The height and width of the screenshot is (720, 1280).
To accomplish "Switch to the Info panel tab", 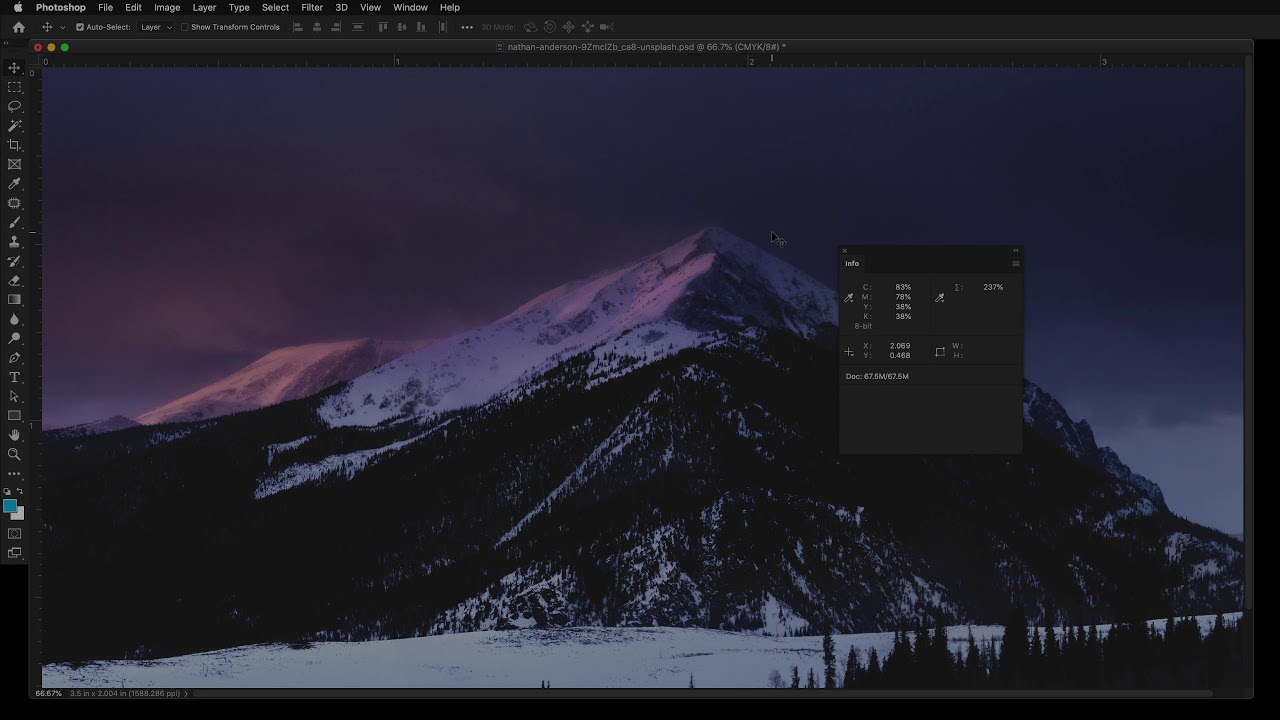I will click(x=852, y=264).
